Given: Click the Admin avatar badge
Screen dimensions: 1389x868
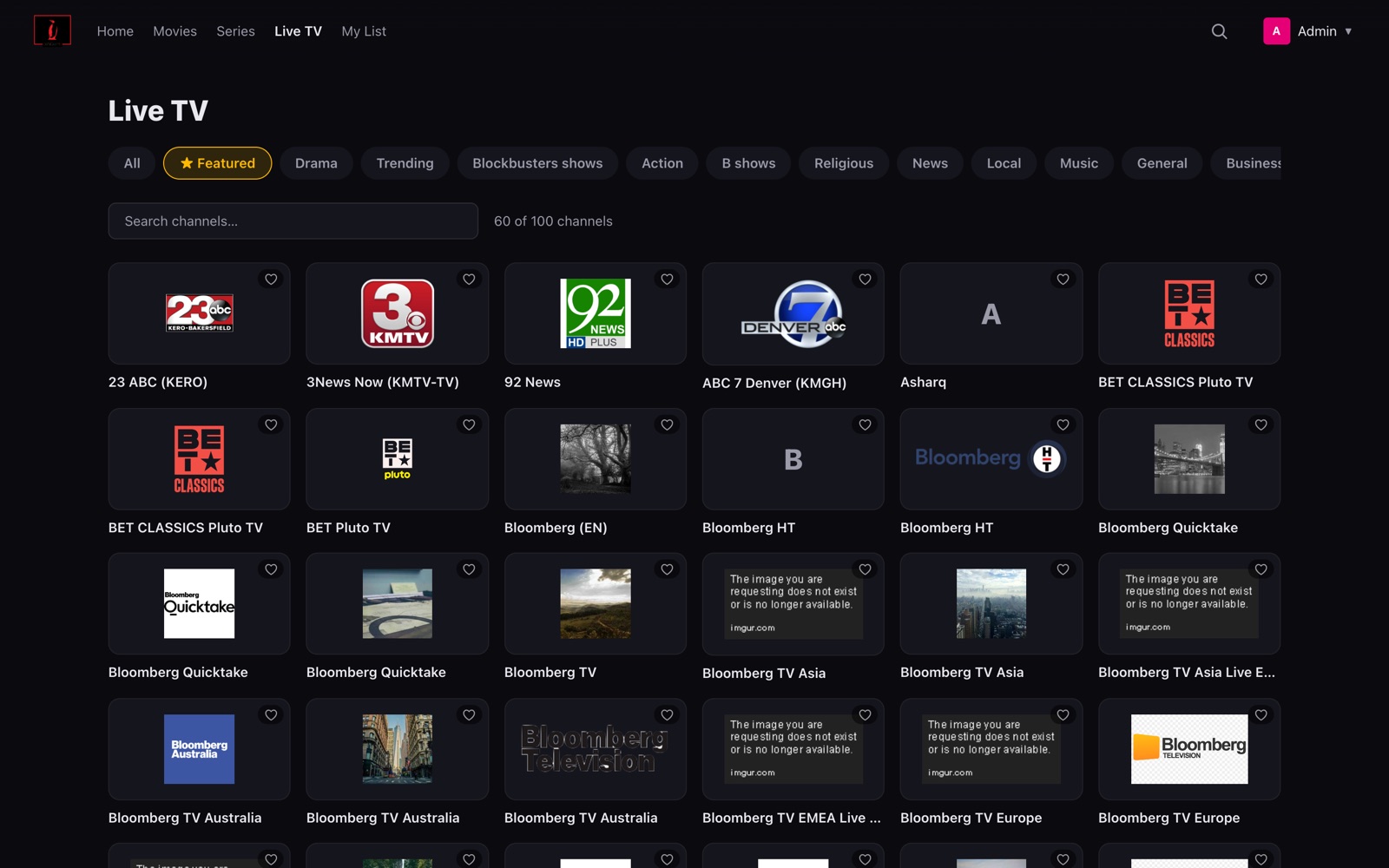Looking at the screenshot, I should pyautogui.click(x=1276, y=31).
